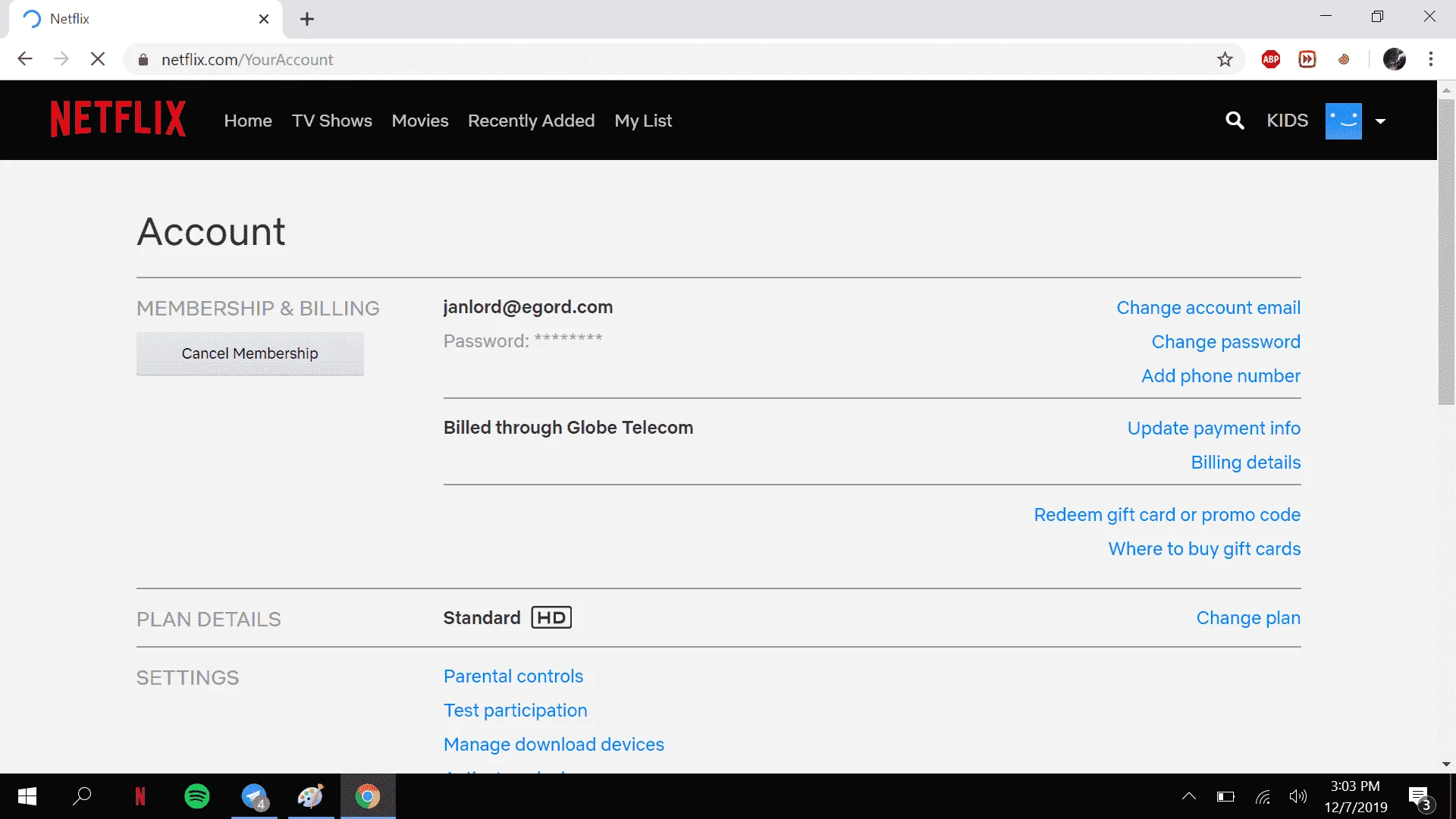The height and width of the screenshot is (819, 1456).
Task: Click the Standard HD plan label
Action: 507,618
